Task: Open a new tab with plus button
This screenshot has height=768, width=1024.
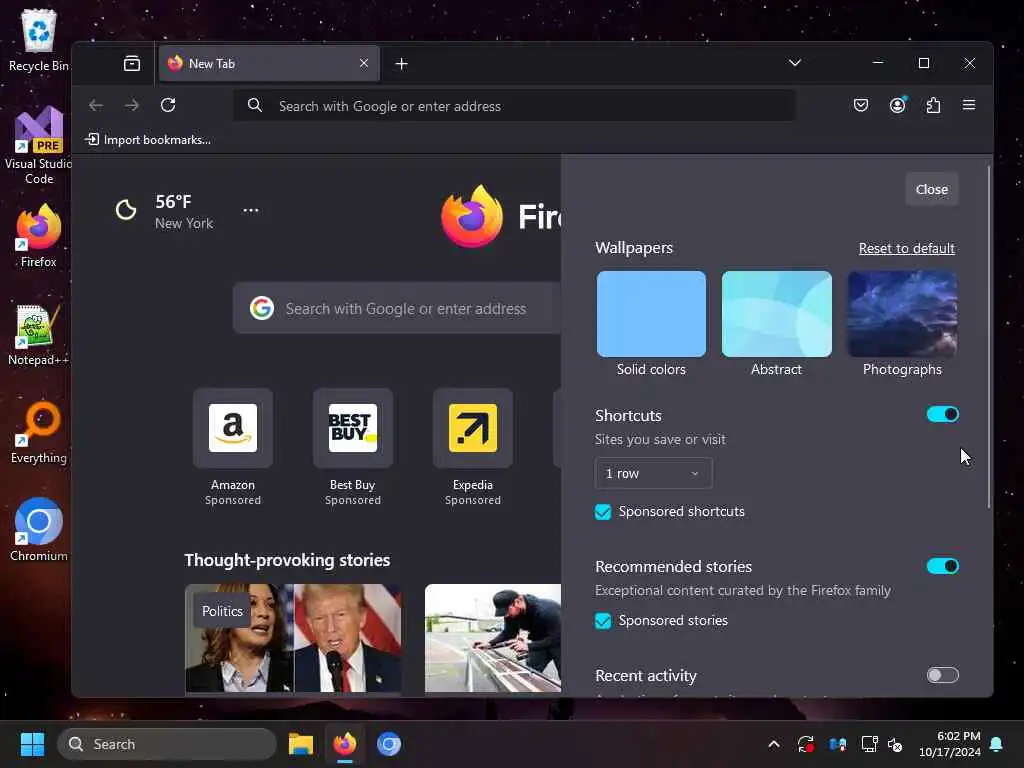Action: (402, 63)
